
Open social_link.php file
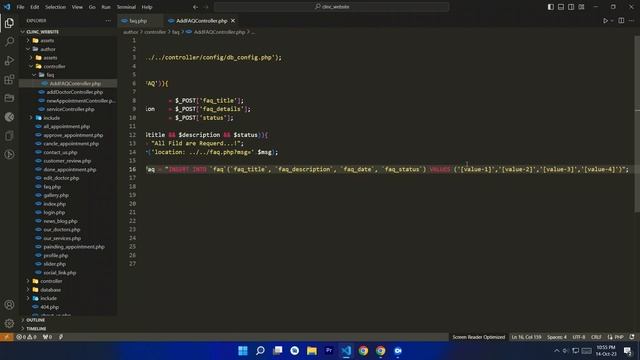60,273
